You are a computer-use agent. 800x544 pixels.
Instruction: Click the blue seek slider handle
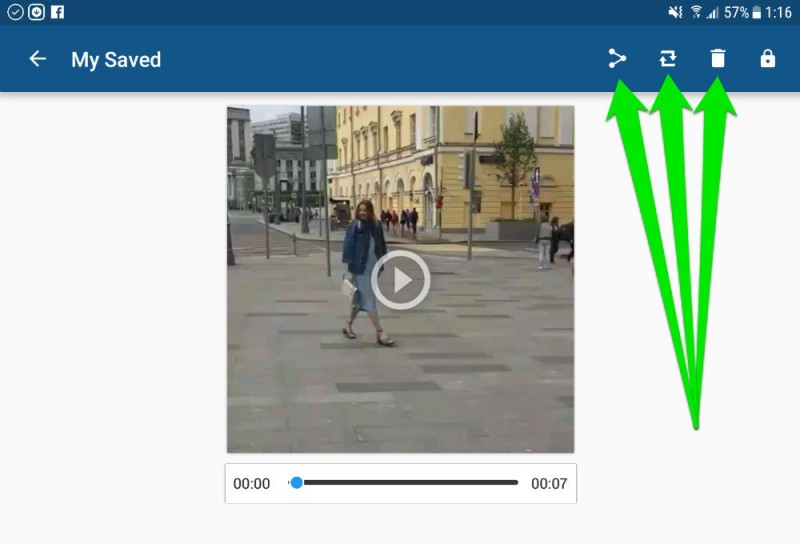click(296, 482)
